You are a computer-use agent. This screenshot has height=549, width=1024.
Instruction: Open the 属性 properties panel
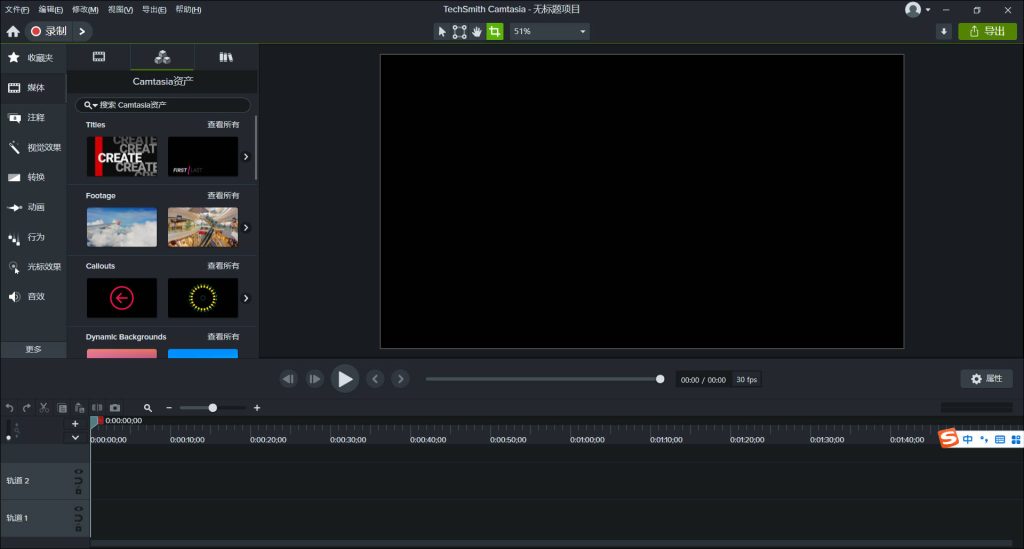coord(986,379)
